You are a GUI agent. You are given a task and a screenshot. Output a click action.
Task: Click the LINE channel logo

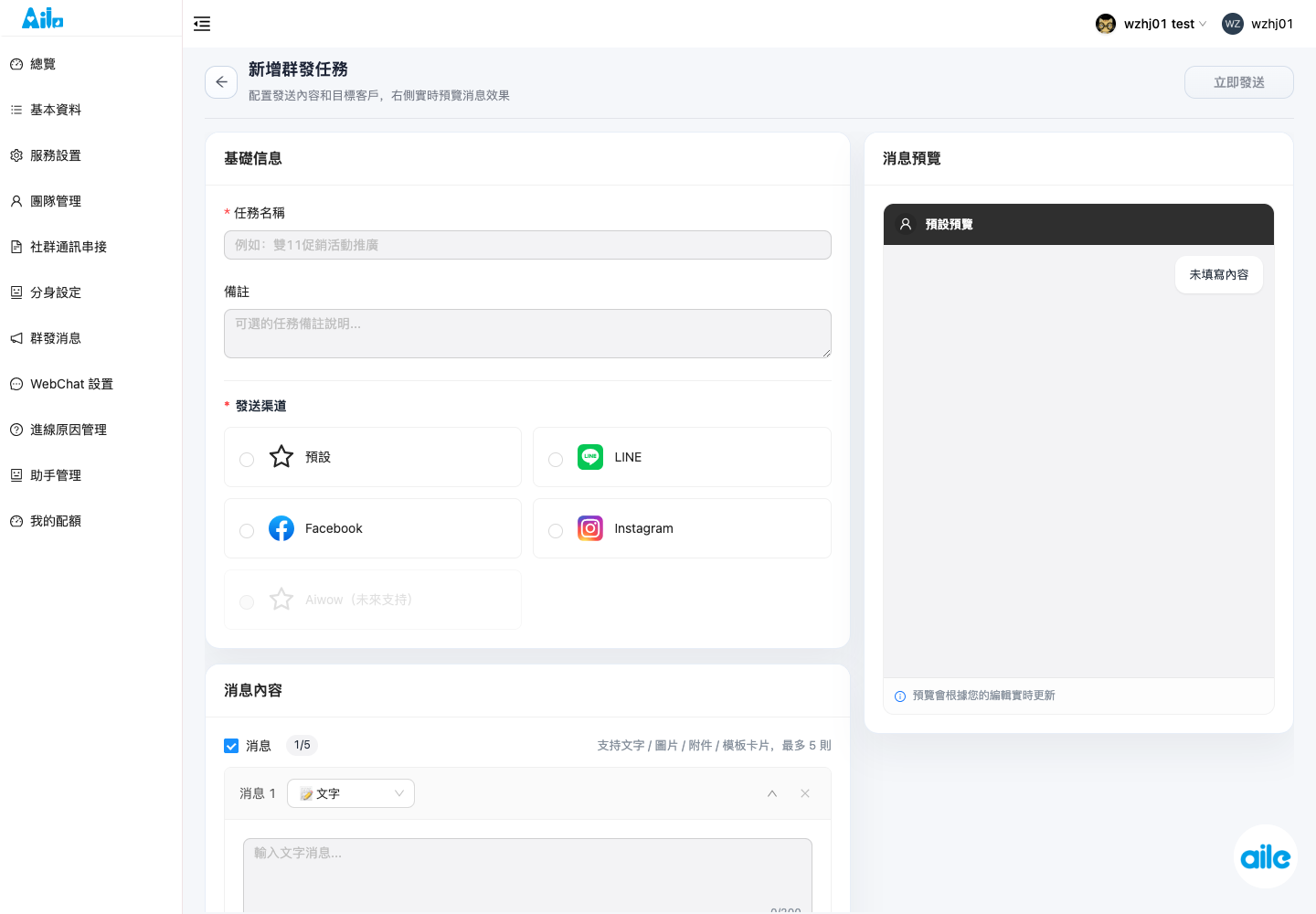click(x=590, y=457)
